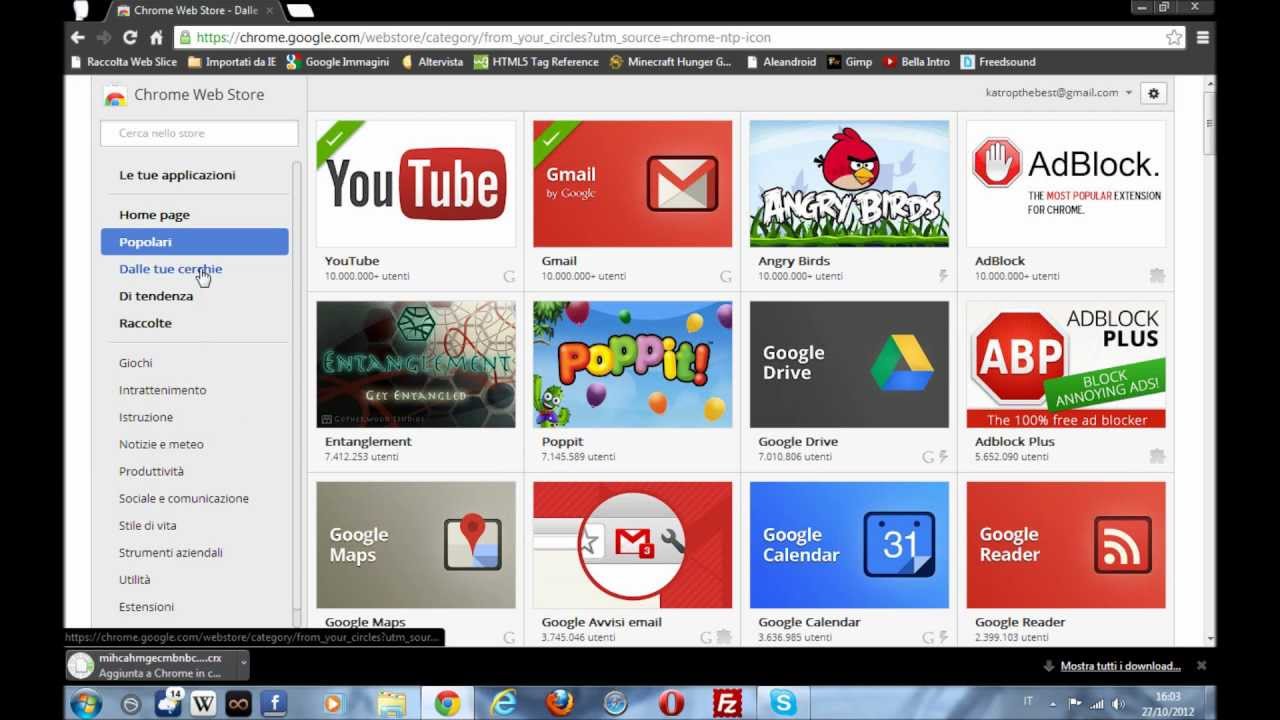Open the Importati da IE bookmark folder
The height and width of the screenshot is (720, 1280).
point(232,62)
